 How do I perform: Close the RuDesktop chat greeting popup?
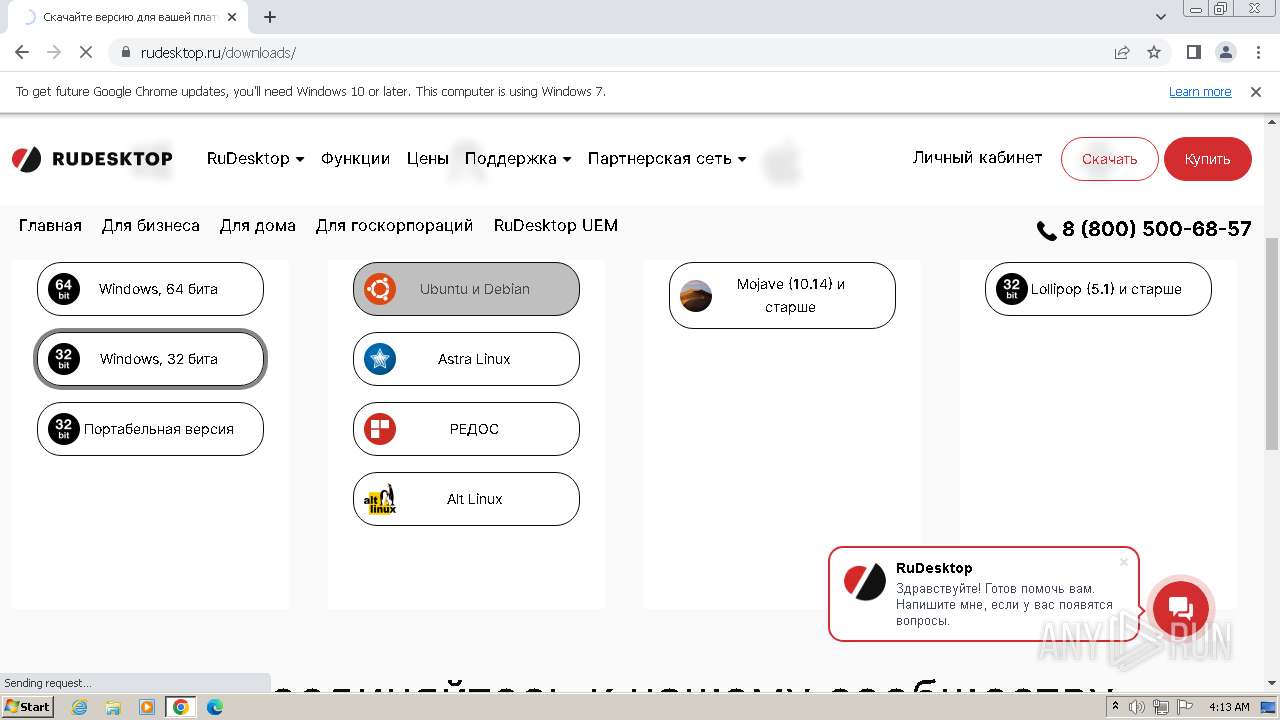(1124, 562)
